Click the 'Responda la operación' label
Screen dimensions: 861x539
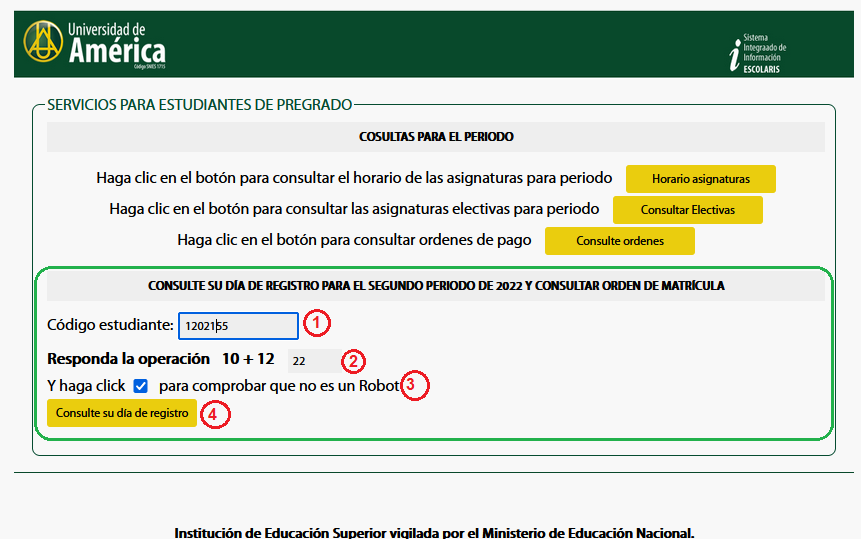[x=128, y=359]
